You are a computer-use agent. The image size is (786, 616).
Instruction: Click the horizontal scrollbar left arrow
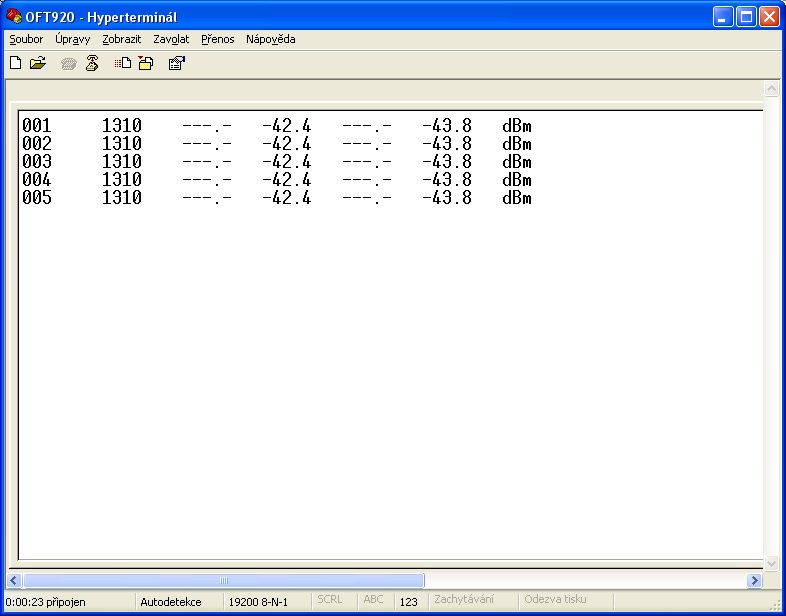tap(14, 580)
